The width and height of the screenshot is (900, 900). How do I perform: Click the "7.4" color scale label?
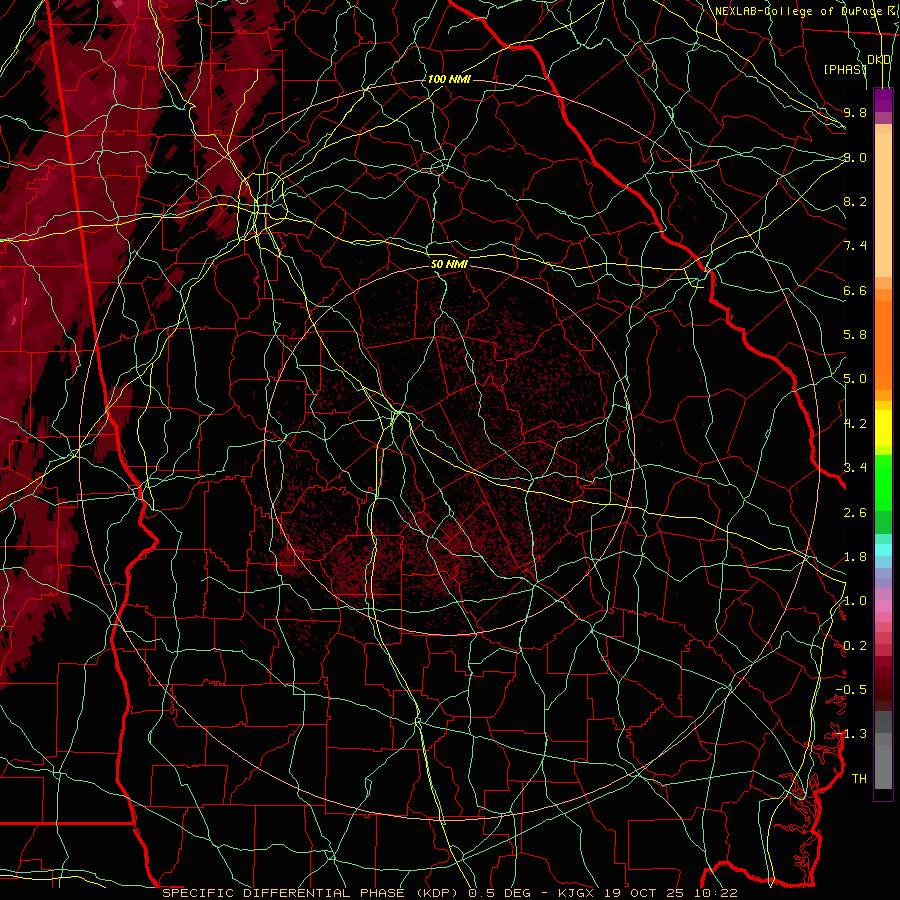pos(855,246)
